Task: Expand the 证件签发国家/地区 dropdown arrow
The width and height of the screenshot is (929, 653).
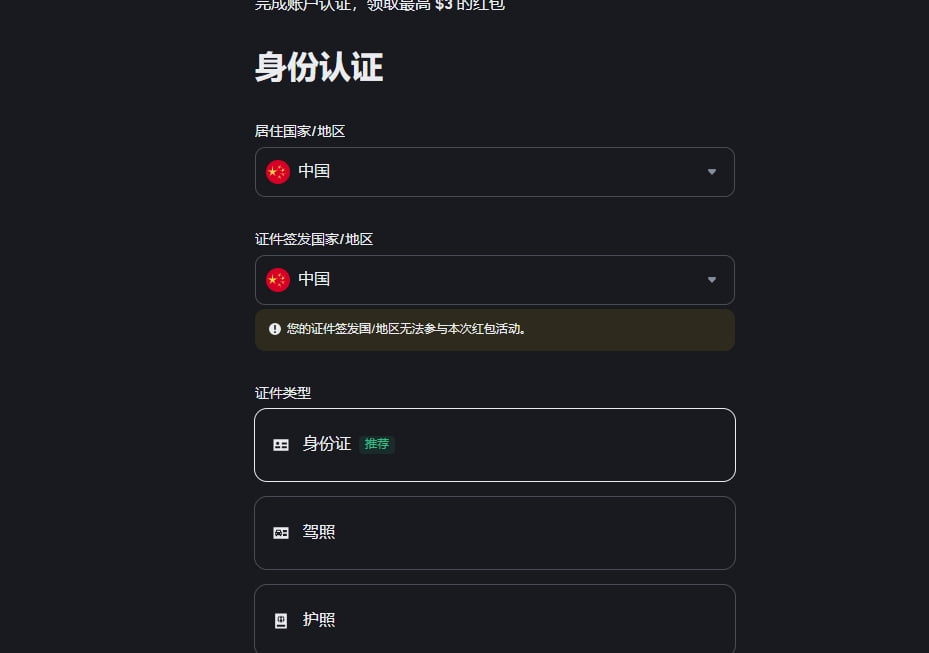Action: pos(711,279)
